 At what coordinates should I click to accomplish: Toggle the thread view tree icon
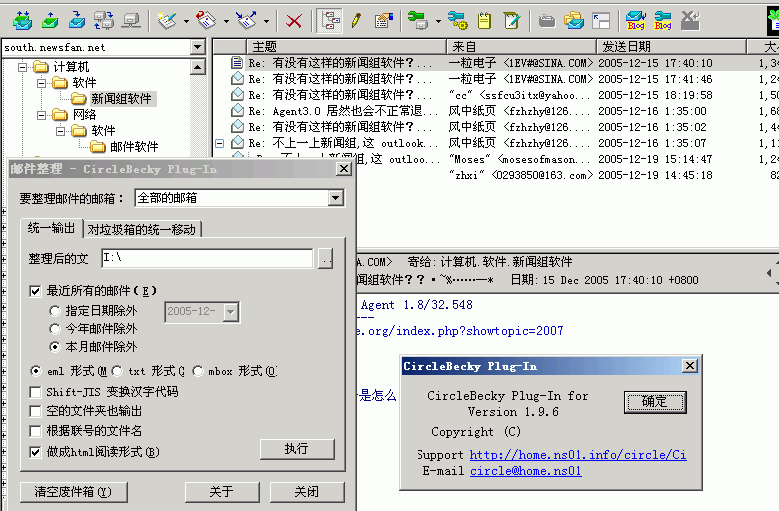[x=329, y=20]
